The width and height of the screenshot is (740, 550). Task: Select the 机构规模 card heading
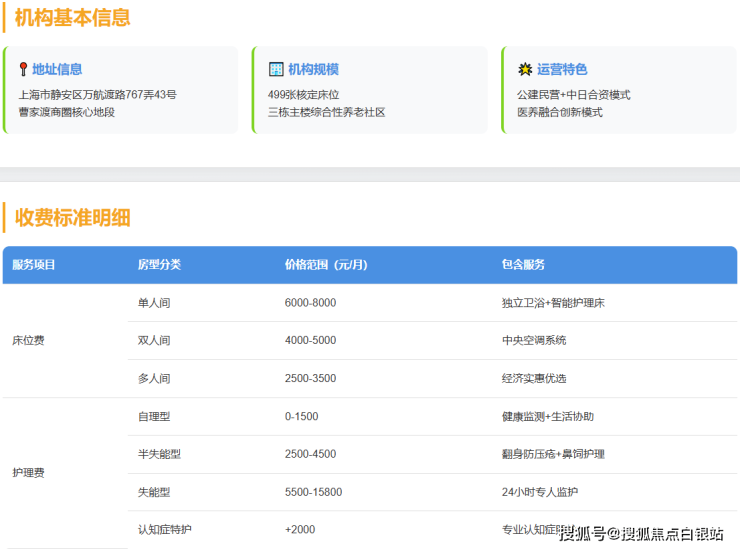click(x=313, y=69)
